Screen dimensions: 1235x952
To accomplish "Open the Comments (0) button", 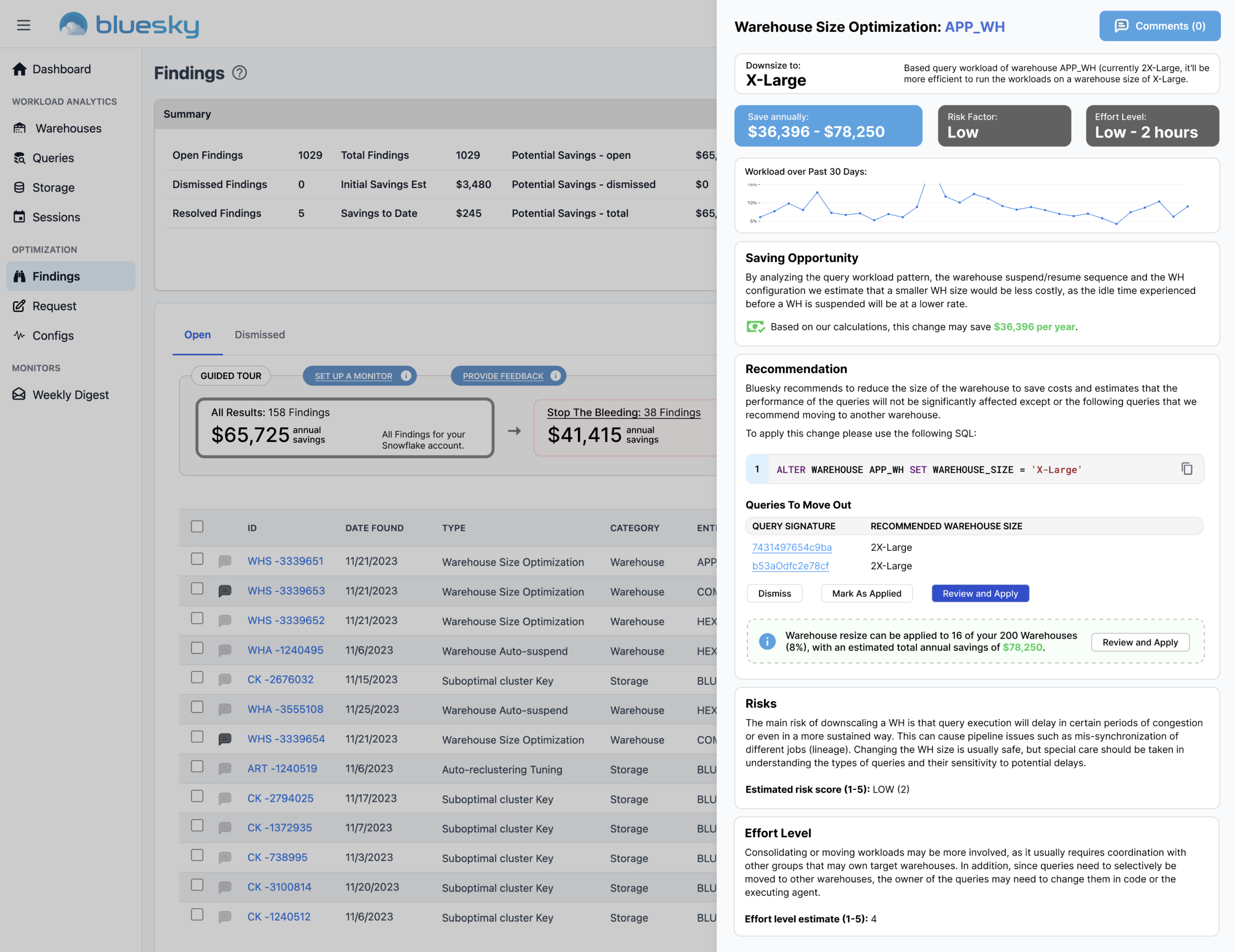I will 1159,26.
